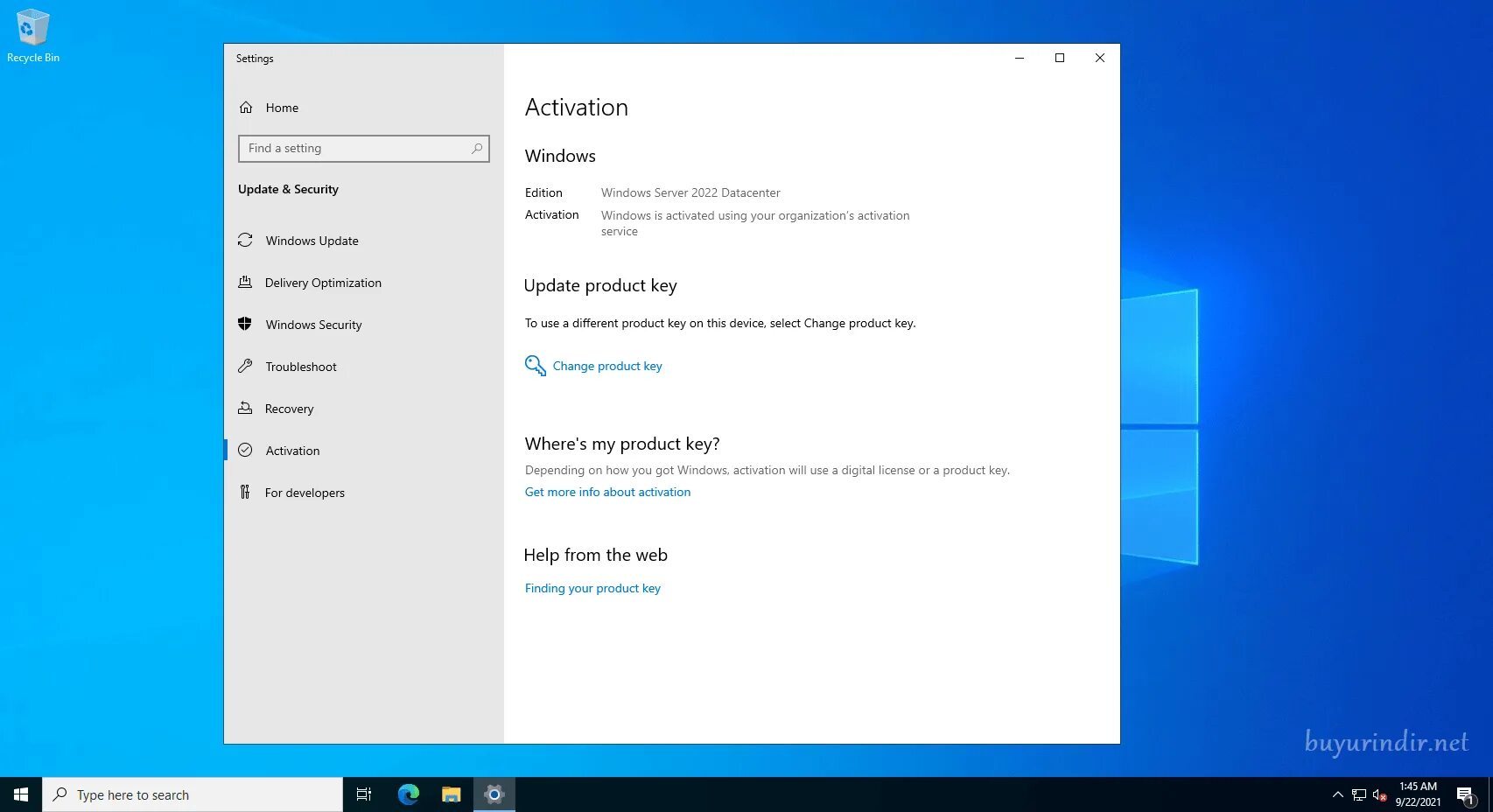The width and height of the screenshot is (1493, 812).
Task: Click the Recovery icon in sidebar
Action: pos(245,408)
